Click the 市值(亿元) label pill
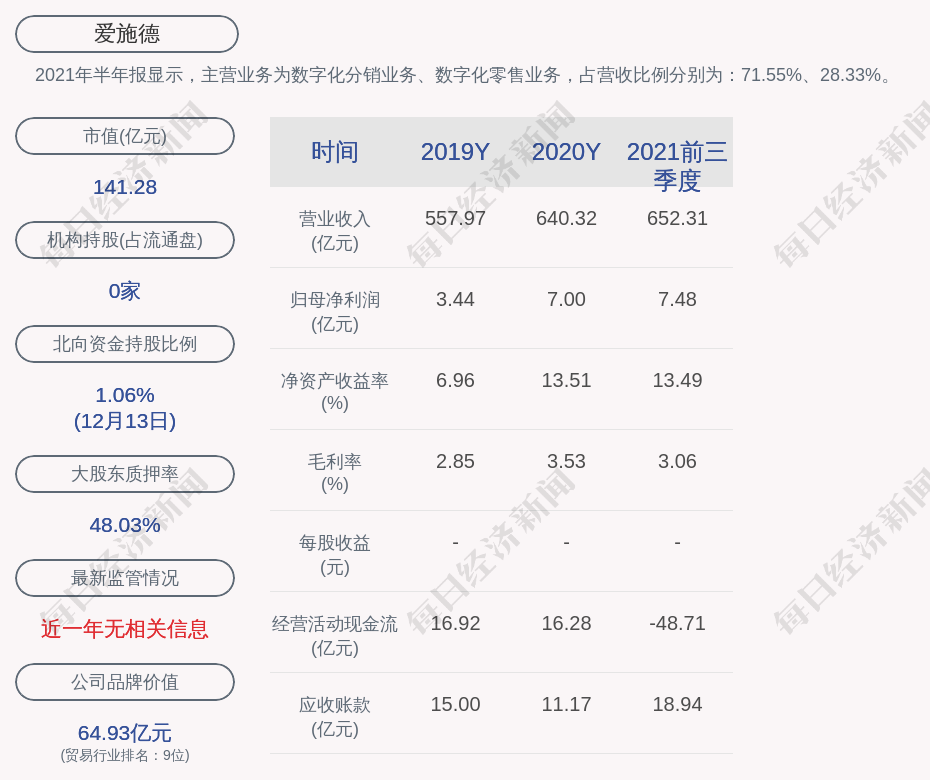Screen dimensions: 930x780 pyautogui.click(x=125, y=136)
